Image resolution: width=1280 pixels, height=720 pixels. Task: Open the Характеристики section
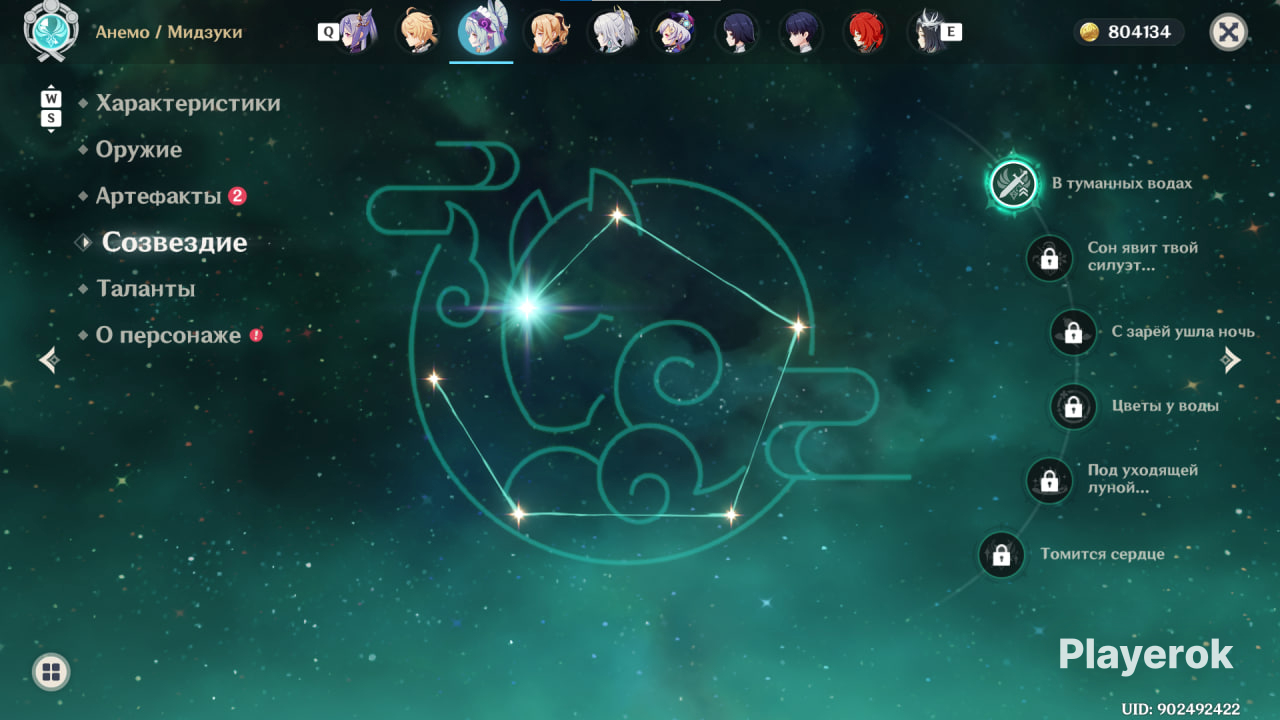[x=188, y=103]
